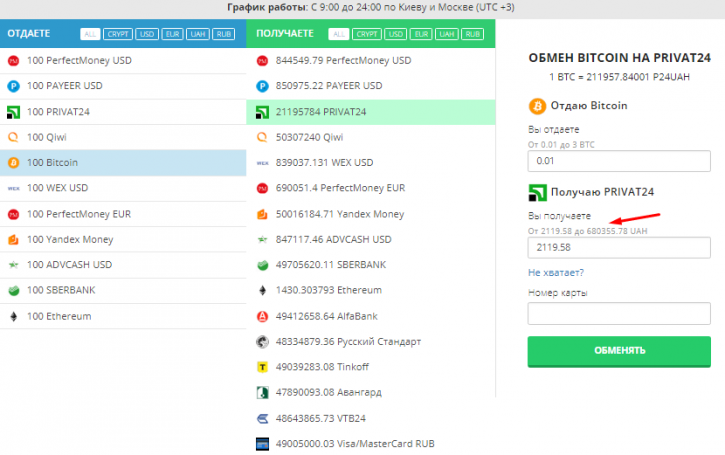Choose 100 Qiwi to give

point(123,137)
